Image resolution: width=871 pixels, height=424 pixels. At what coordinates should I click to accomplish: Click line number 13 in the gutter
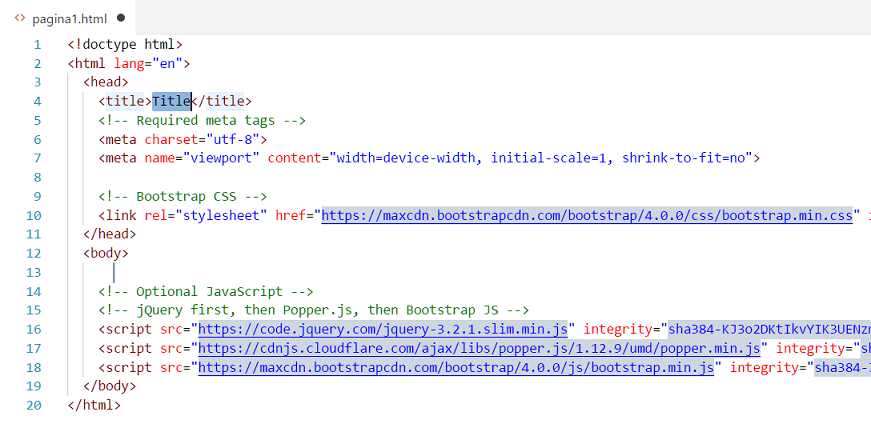pyautogui.click(x=33, y=272)
